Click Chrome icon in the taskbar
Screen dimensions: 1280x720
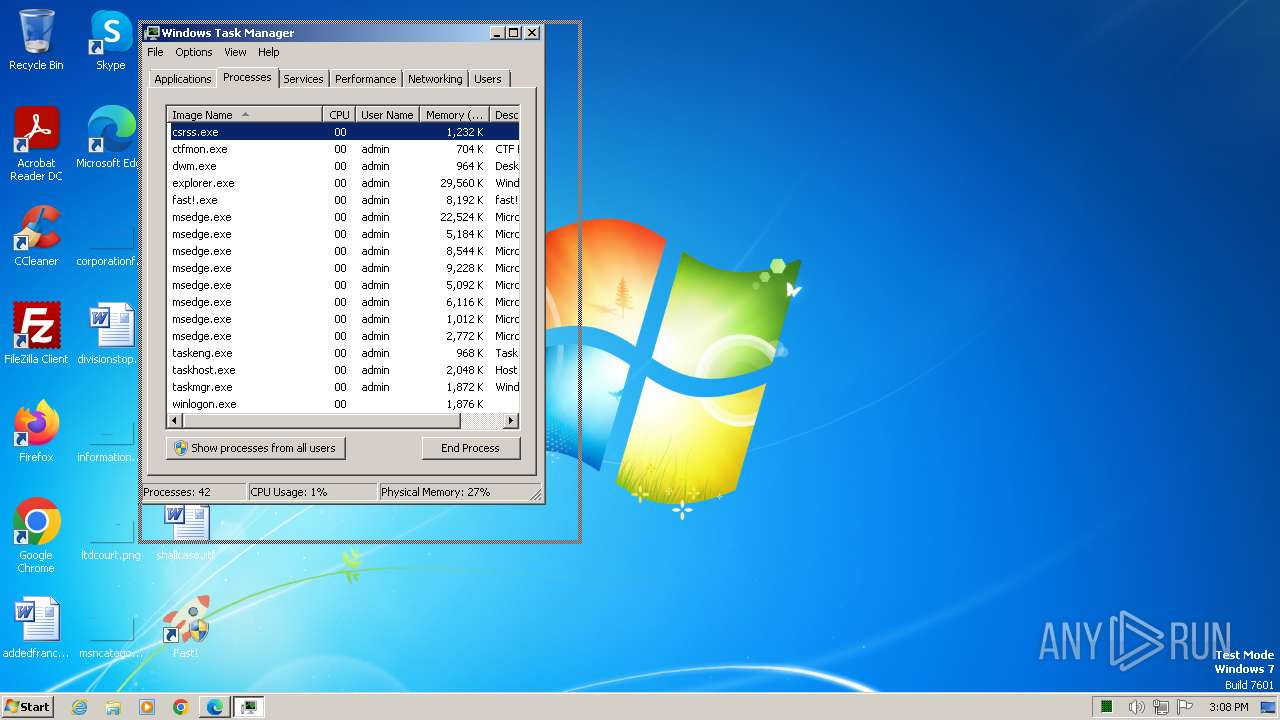[x=181, y=707]
